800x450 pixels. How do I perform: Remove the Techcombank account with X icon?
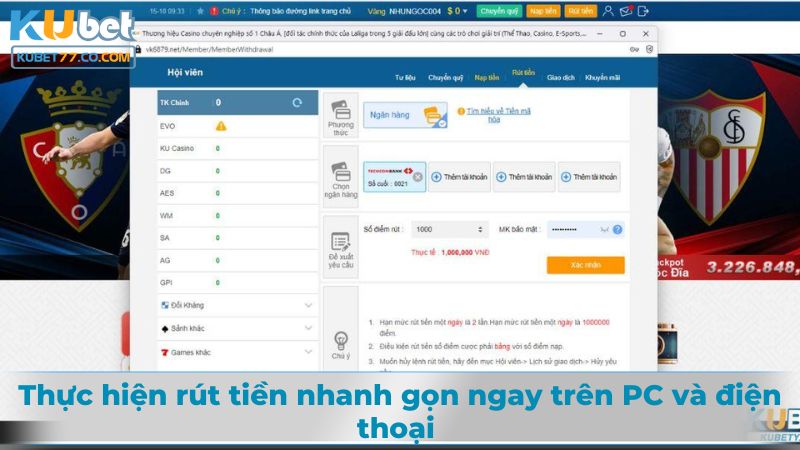click(x=418, y=177)
